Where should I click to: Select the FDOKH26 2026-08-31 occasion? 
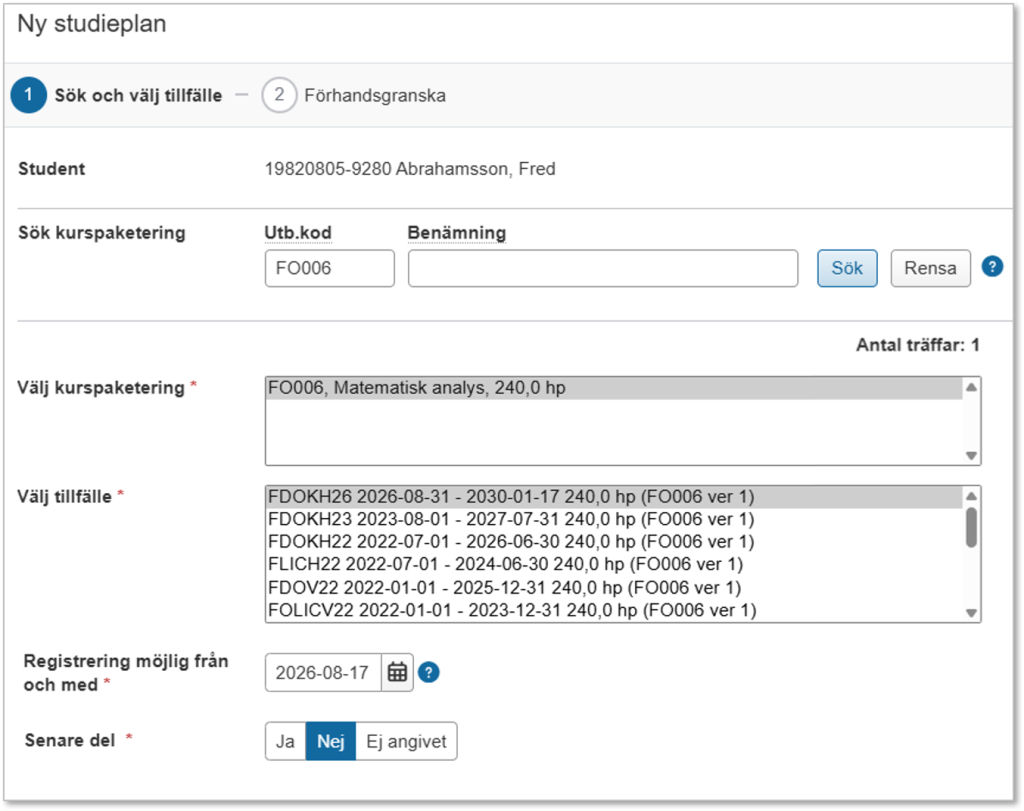pos(614,497)
